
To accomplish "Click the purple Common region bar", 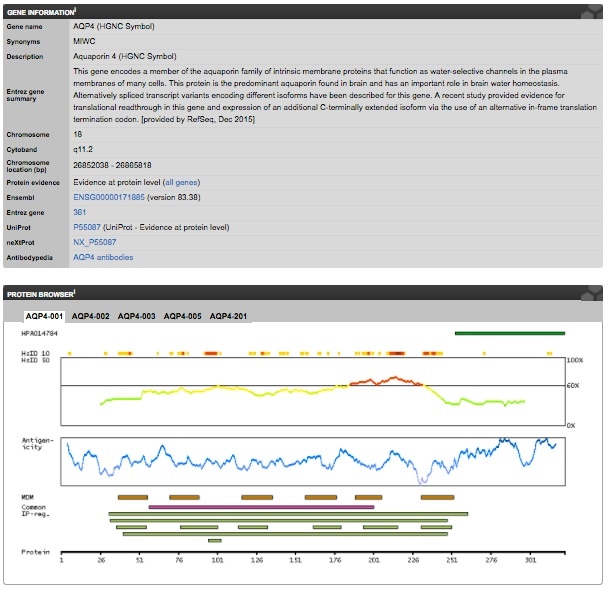I will pyautogui.click(x=261, y=507).
